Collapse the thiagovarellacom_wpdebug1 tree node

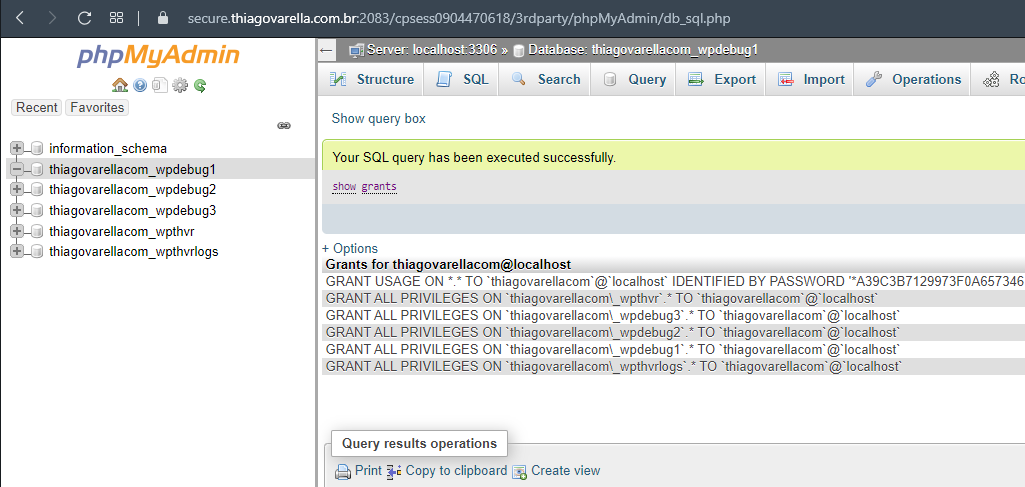point(17,169)
